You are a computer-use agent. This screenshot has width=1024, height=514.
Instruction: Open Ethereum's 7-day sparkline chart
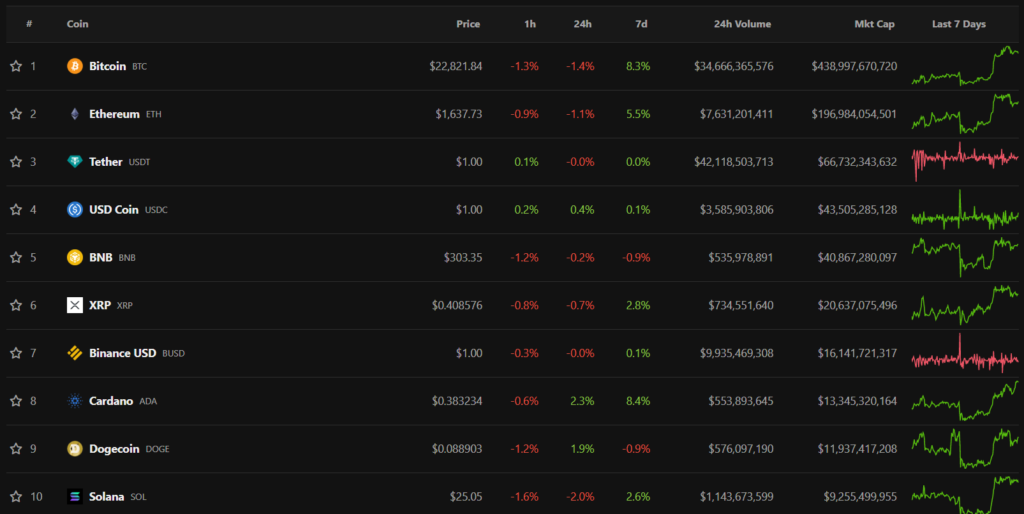[x=965, y=114]
